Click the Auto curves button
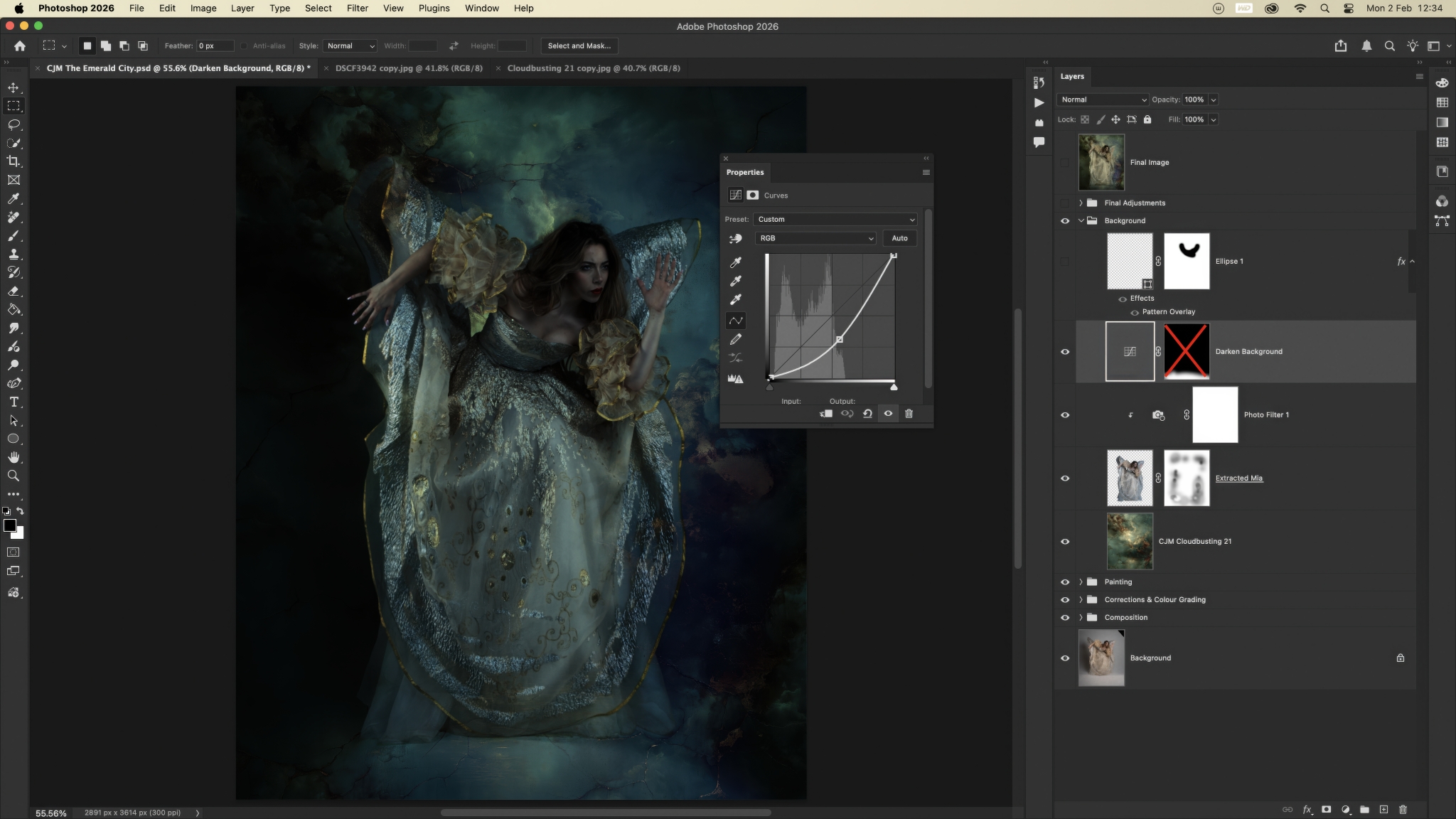Viewport: 1456px width, 819px height. [x=899, y=238]
